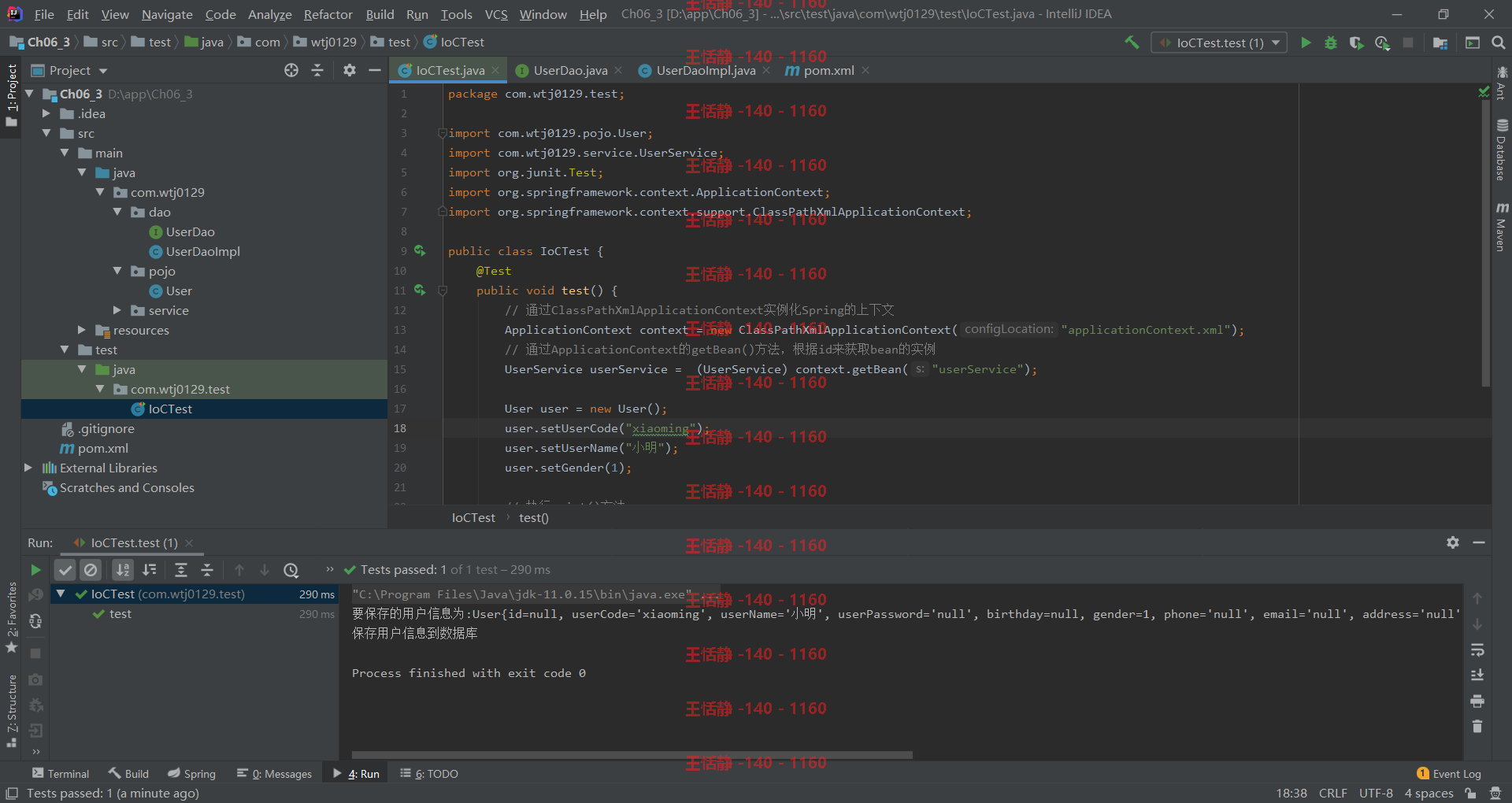Clear console with trash icon
Viewport: 1512px width, 803px height.
tap(1477, 726)
